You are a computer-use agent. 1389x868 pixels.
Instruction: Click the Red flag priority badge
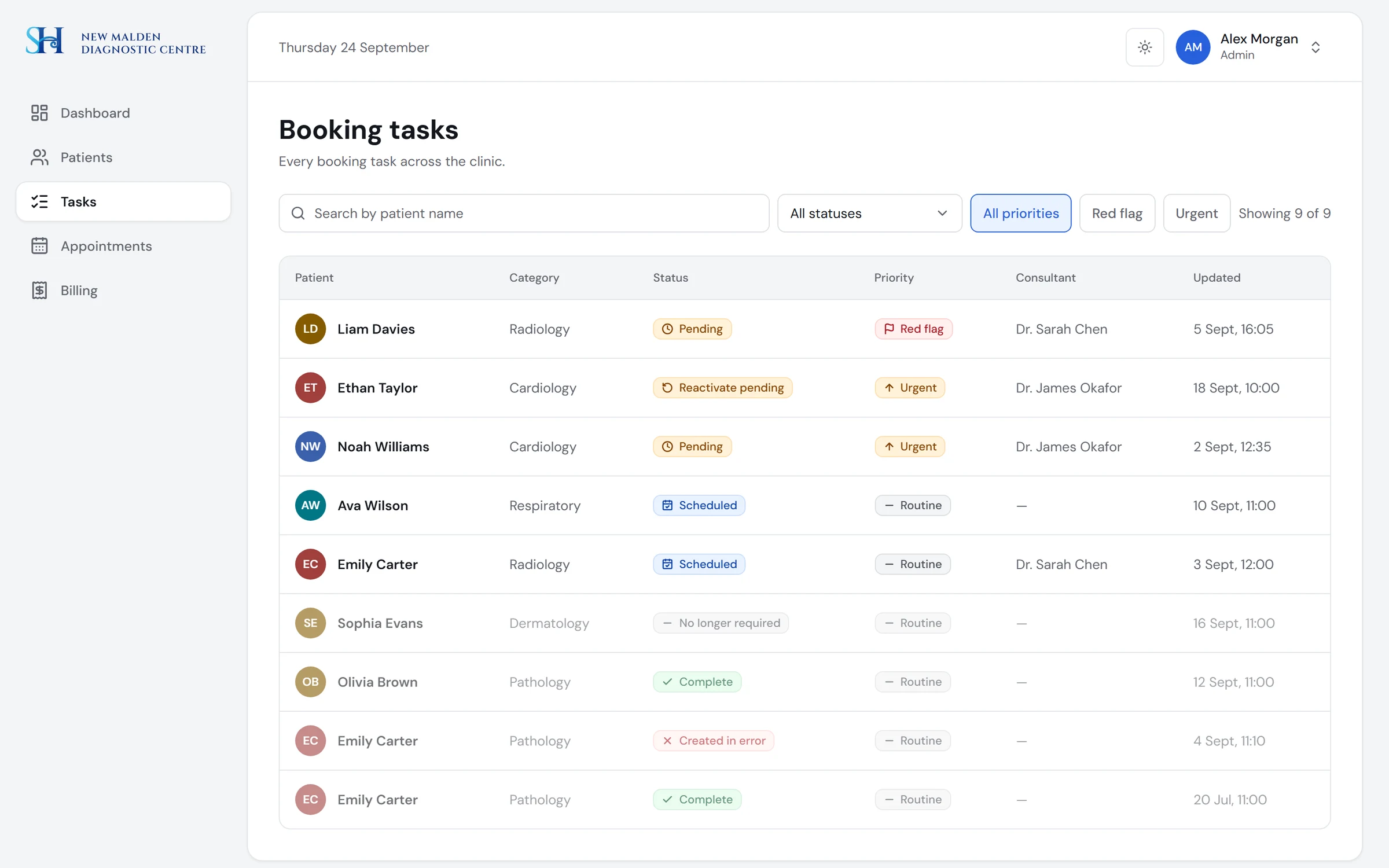point(913,329)
